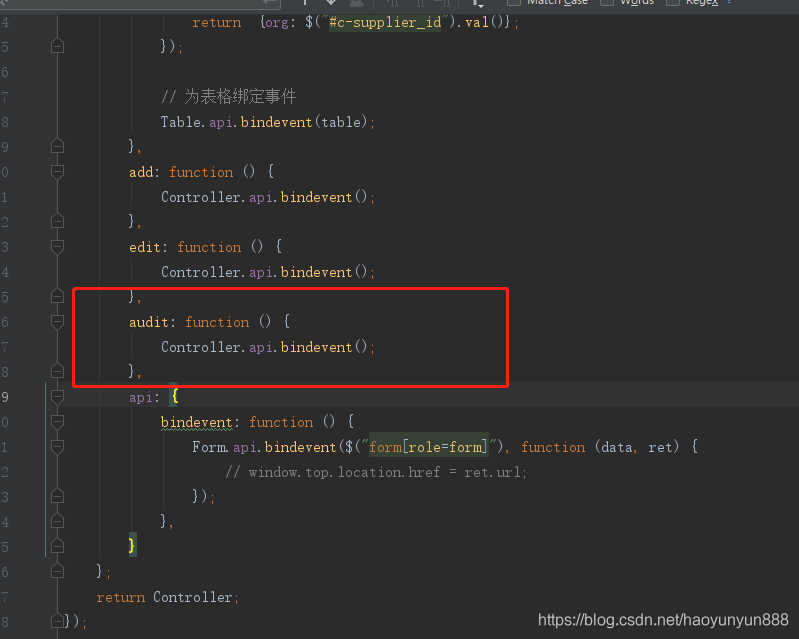Click 'val' in the .val() call
This screenshot has width=799, height=639.
point(477,22)
